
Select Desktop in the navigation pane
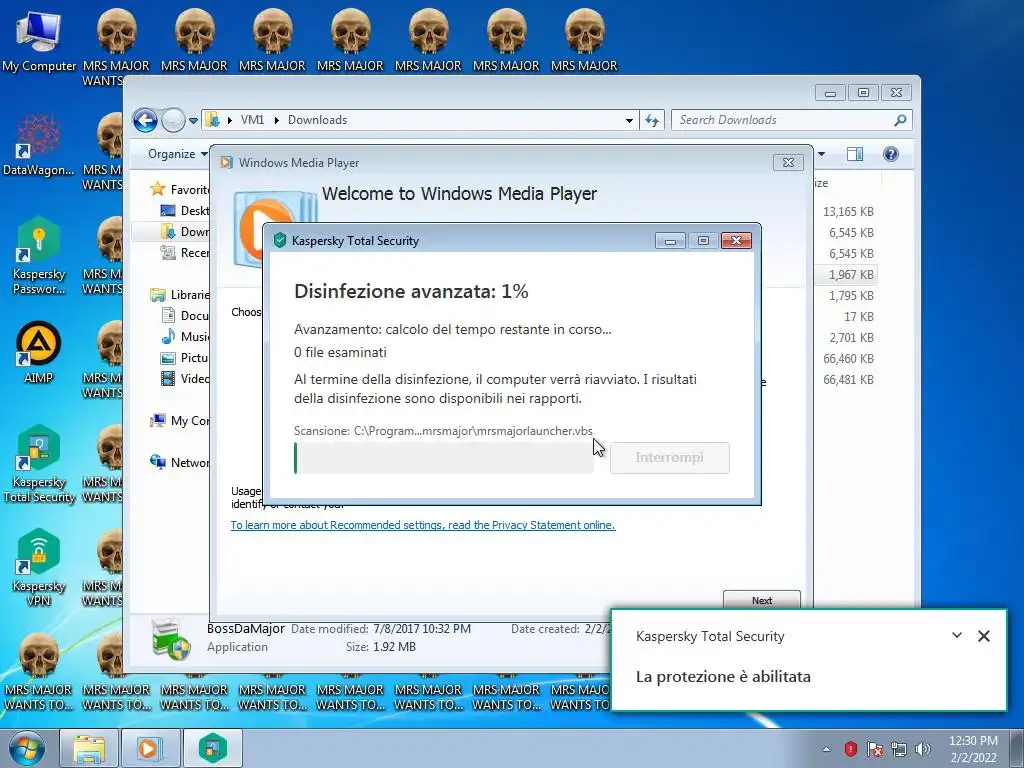(x=185, y=211)
